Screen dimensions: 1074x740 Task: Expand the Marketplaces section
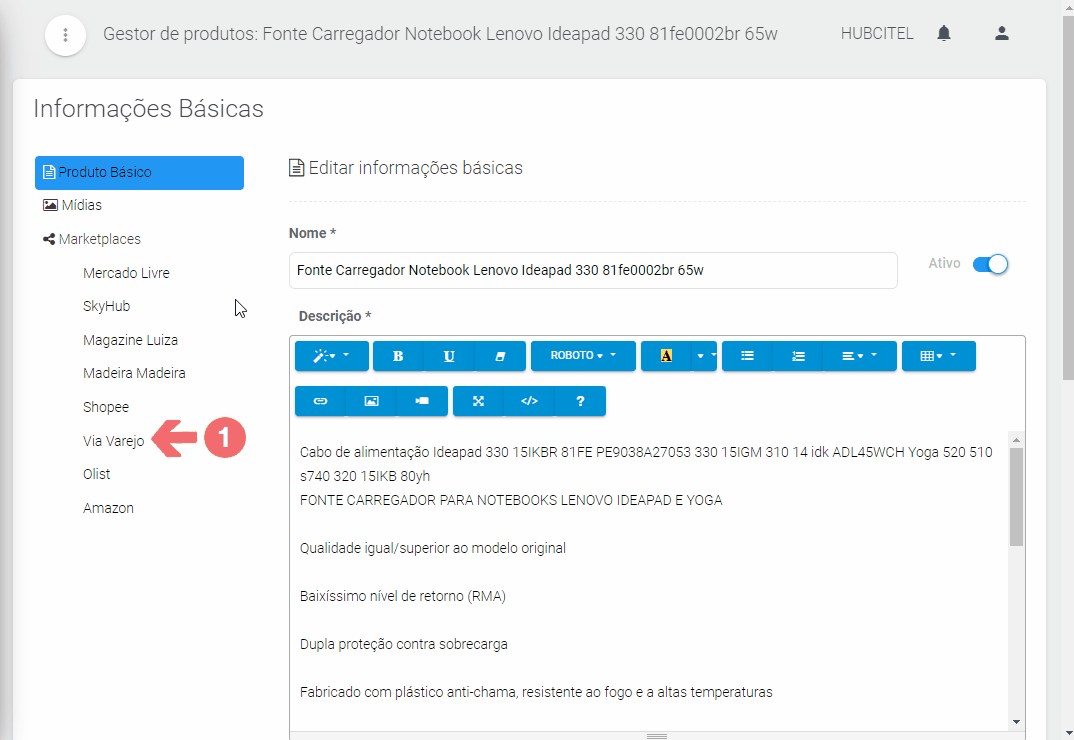(x=92, y=239)
